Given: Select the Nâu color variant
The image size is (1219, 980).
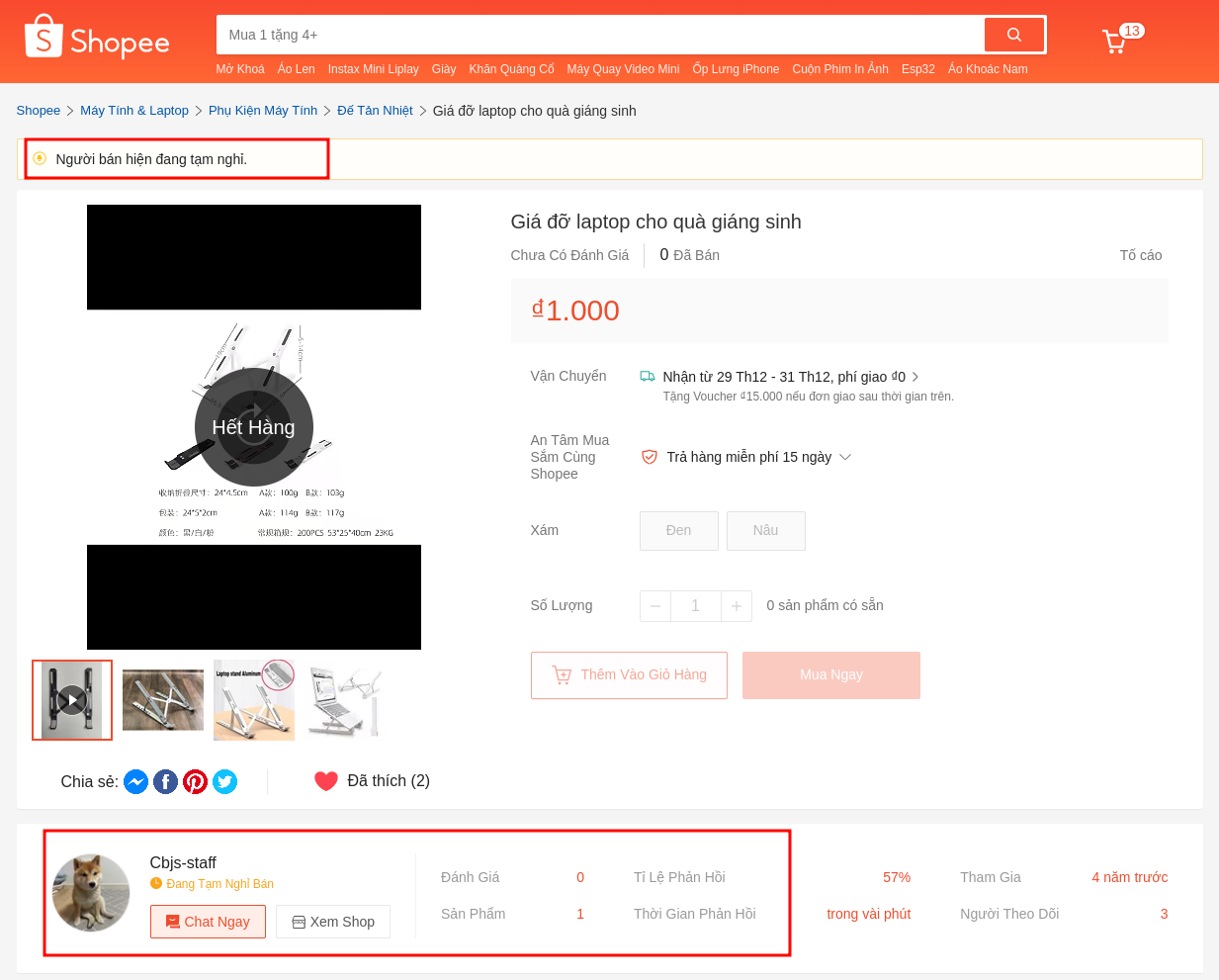Looking at the screenshot, I should click(766, 531).
